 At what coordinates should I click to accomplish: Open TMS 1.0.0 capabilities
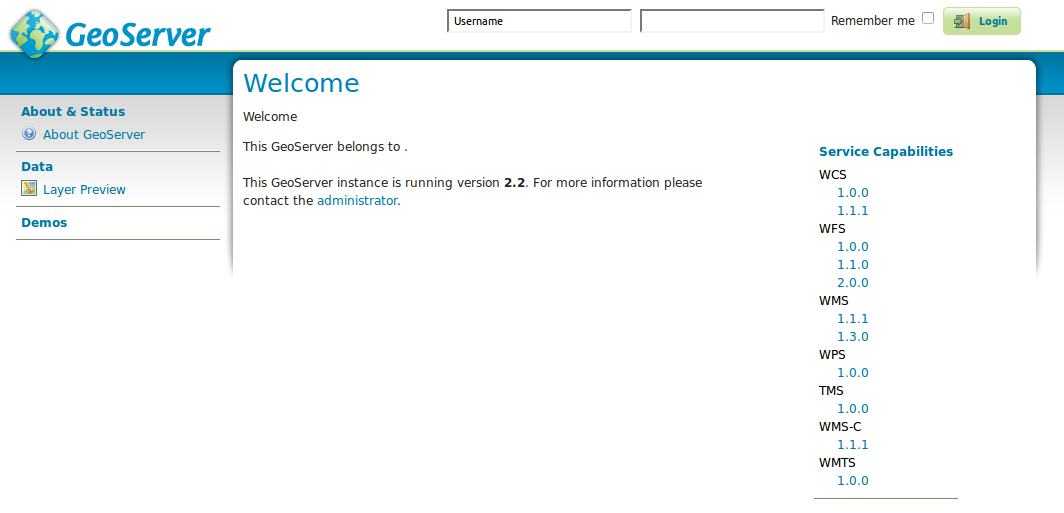[x=853, y=408]
